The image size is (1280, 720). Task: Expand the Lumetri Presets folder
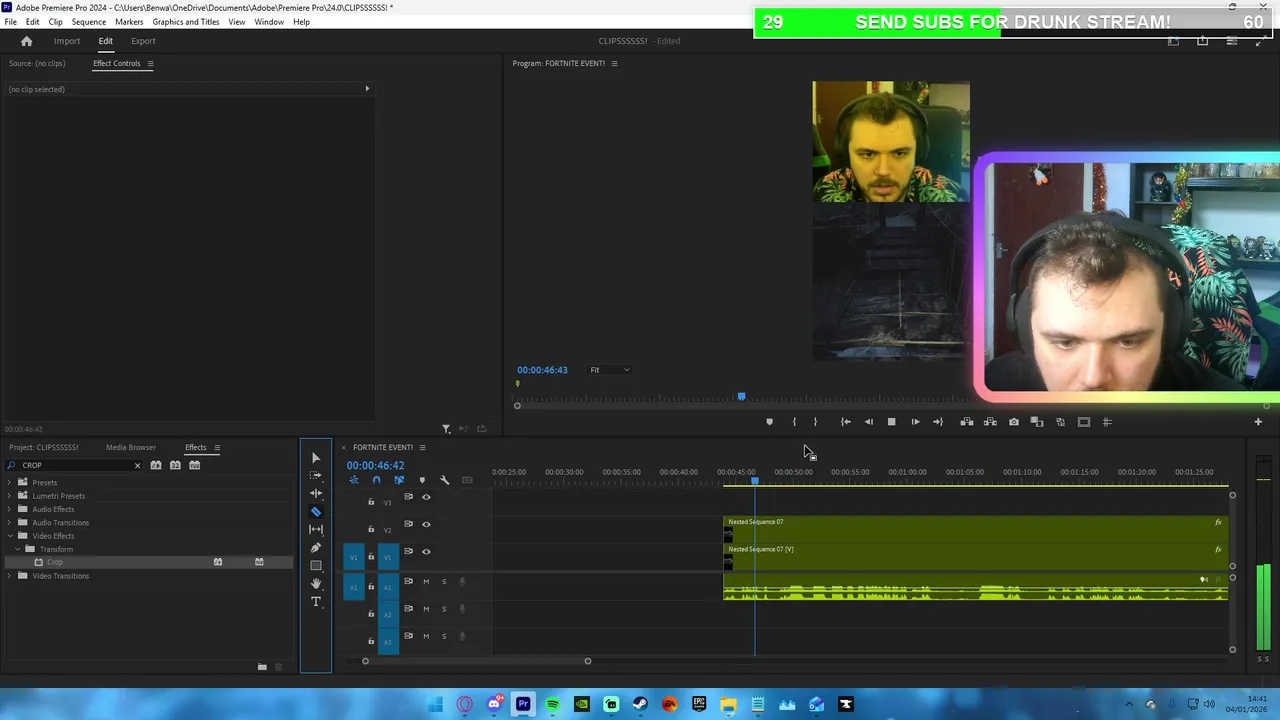10,496
